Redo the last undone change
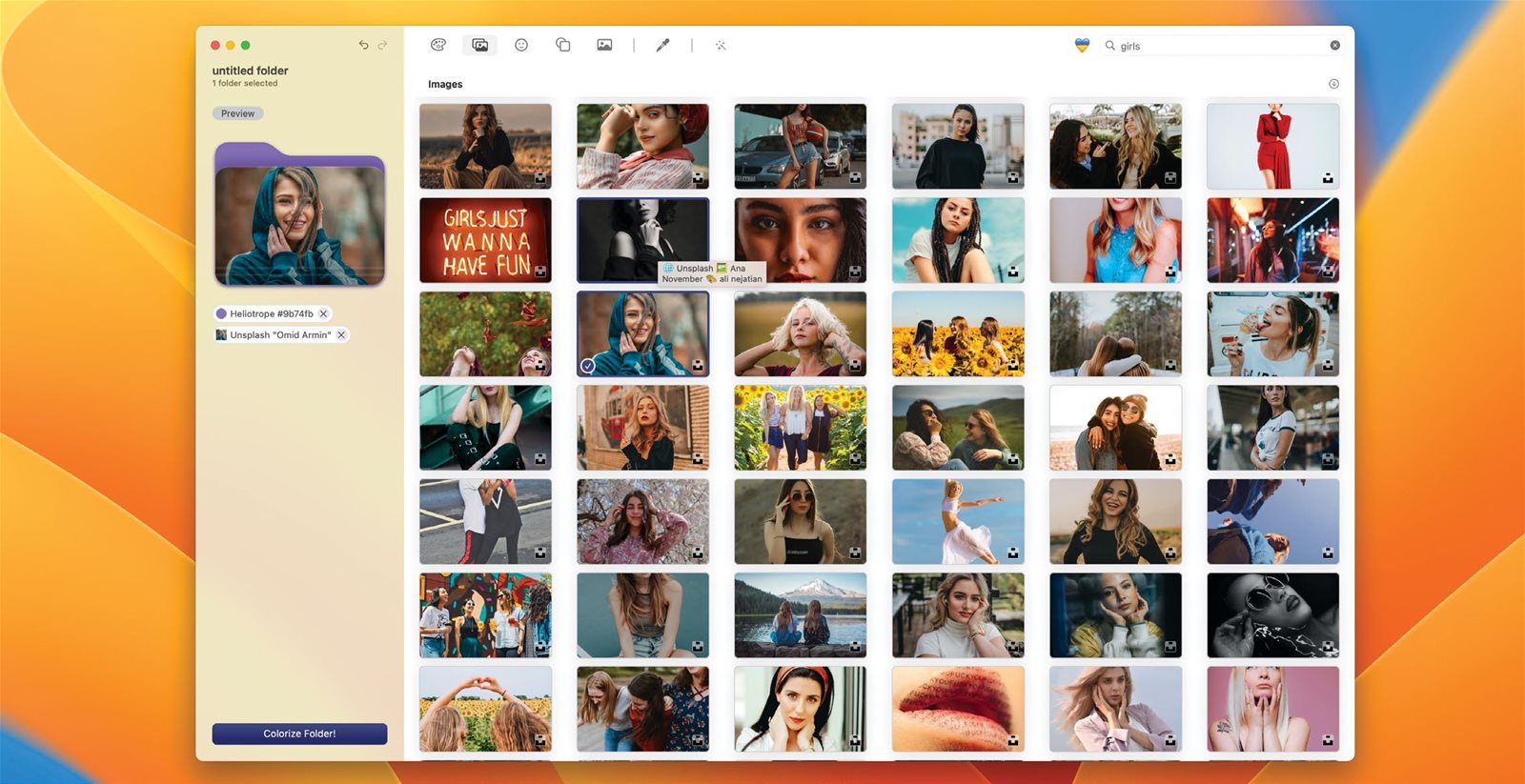Viewport: 1525px width, 784px height. pyautogui.click(x=382, y=45)
